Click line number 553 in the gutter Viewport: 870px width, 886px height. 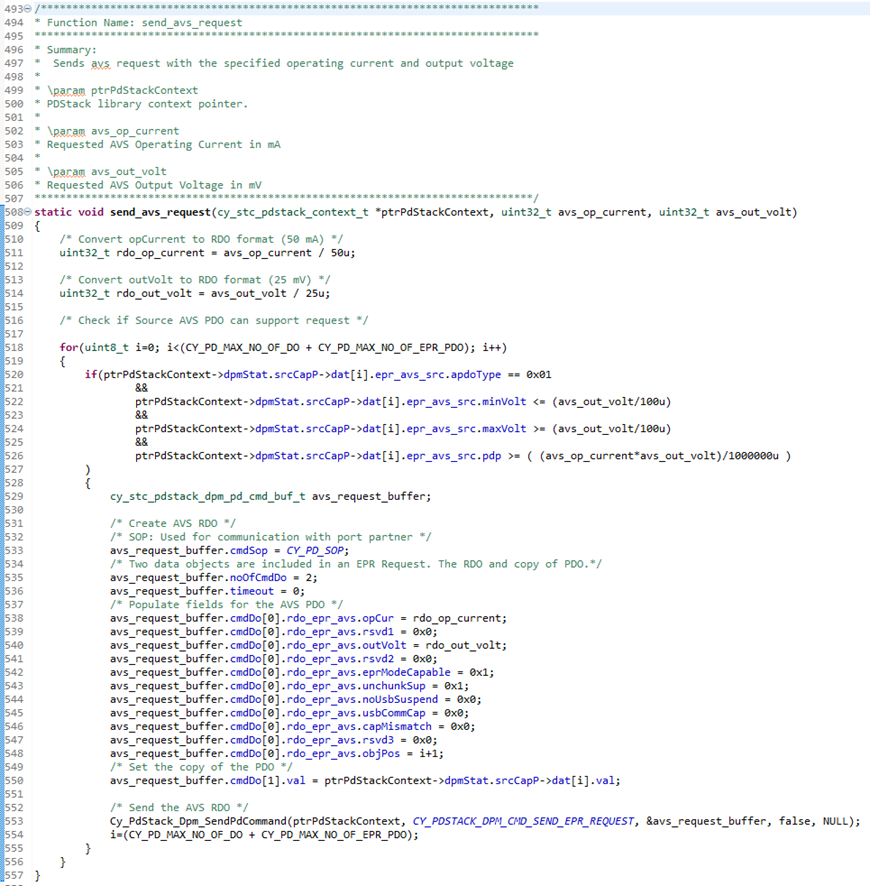[x=13, y=822]
